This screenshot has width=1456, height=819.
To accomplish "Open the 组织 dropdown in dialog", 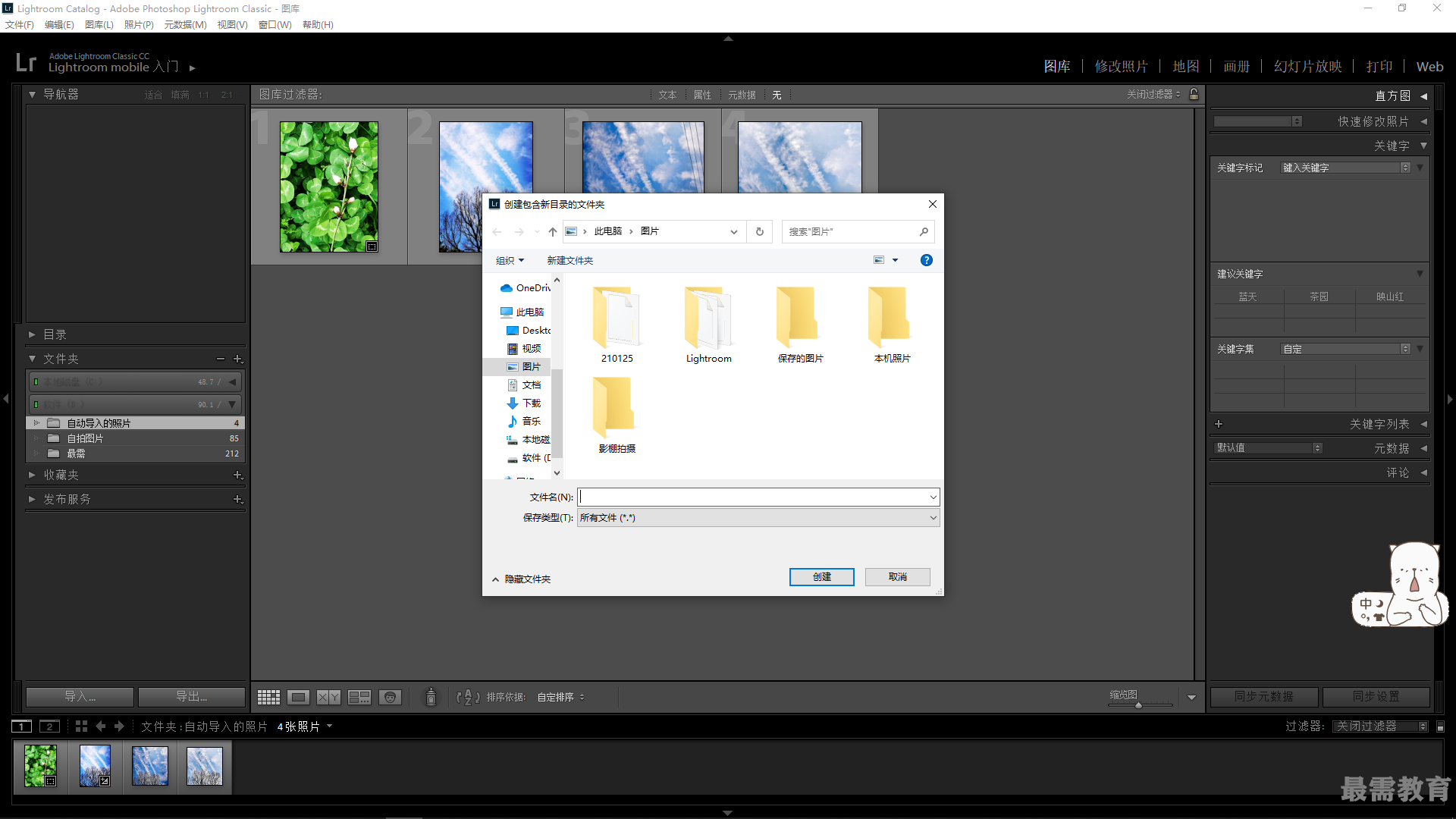I will coord(510,260).
